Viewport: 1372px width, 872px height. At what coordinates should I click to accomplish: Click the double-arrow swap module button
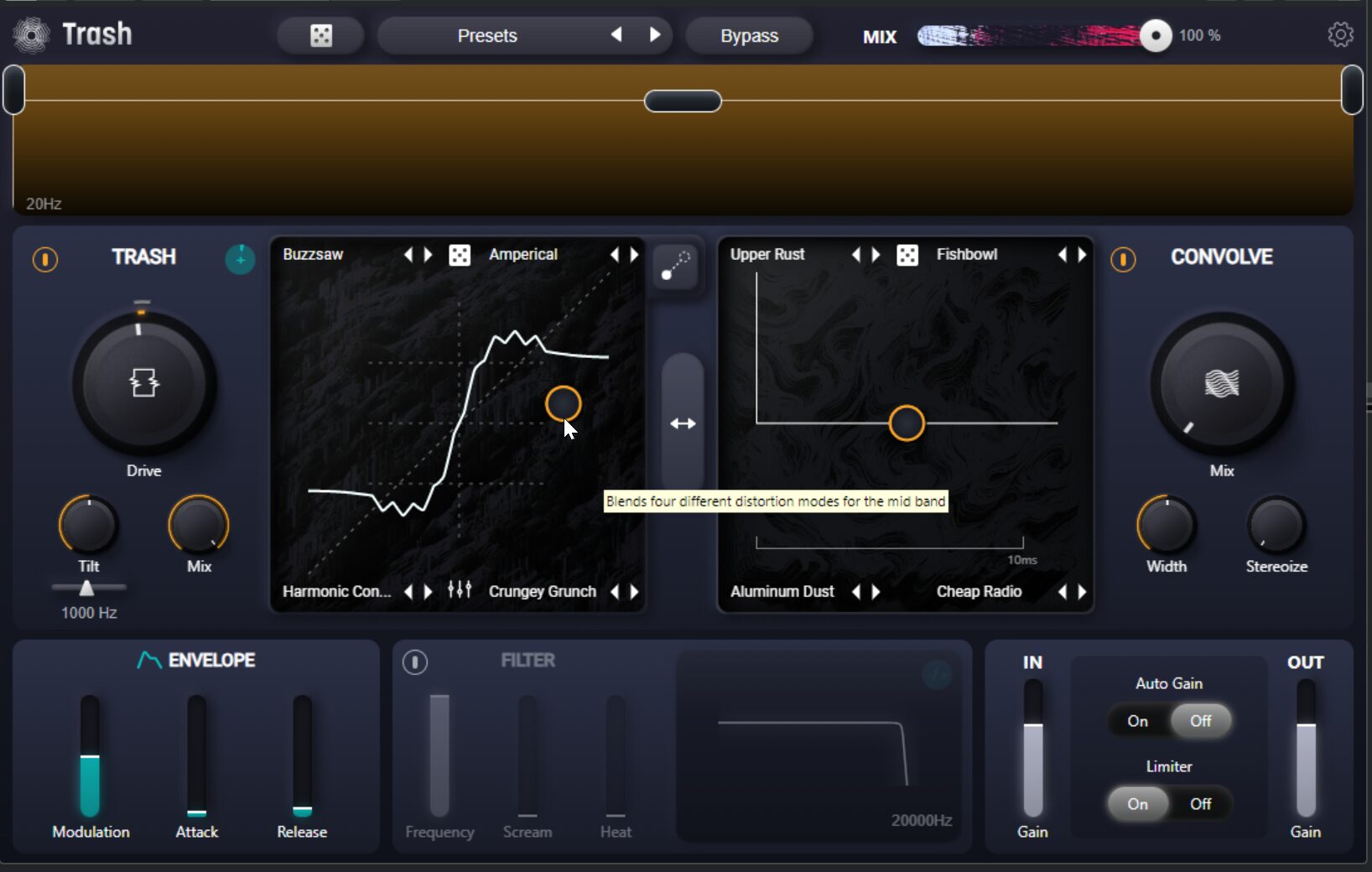pyautogui.click(x=683, y=423)
